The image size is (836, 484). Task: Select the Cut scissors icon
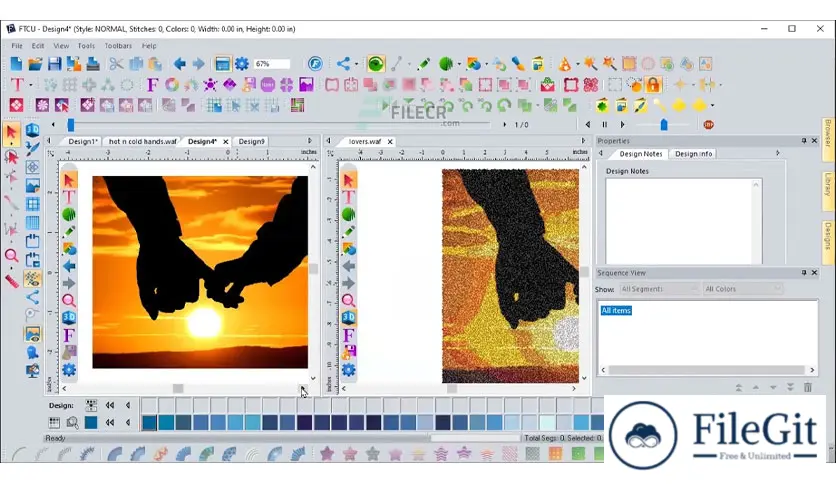(116, 64)
